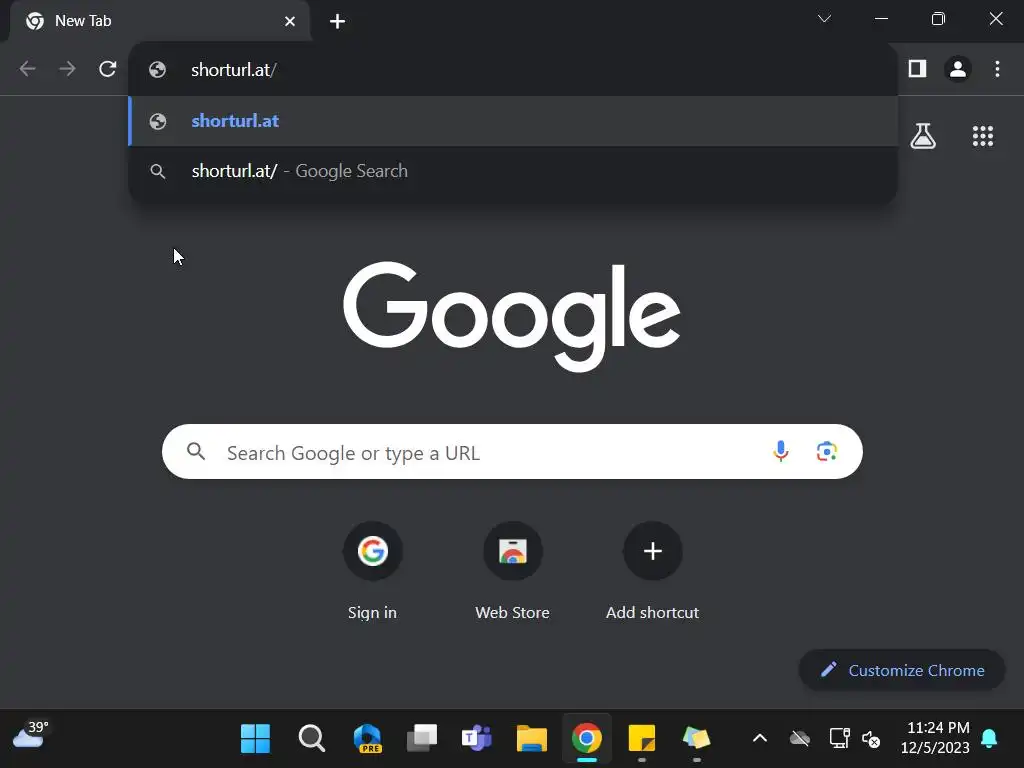Click the magnifier icon in Google search box
1024x768 pixels.
pyautogui.click(x=196, y=451)
